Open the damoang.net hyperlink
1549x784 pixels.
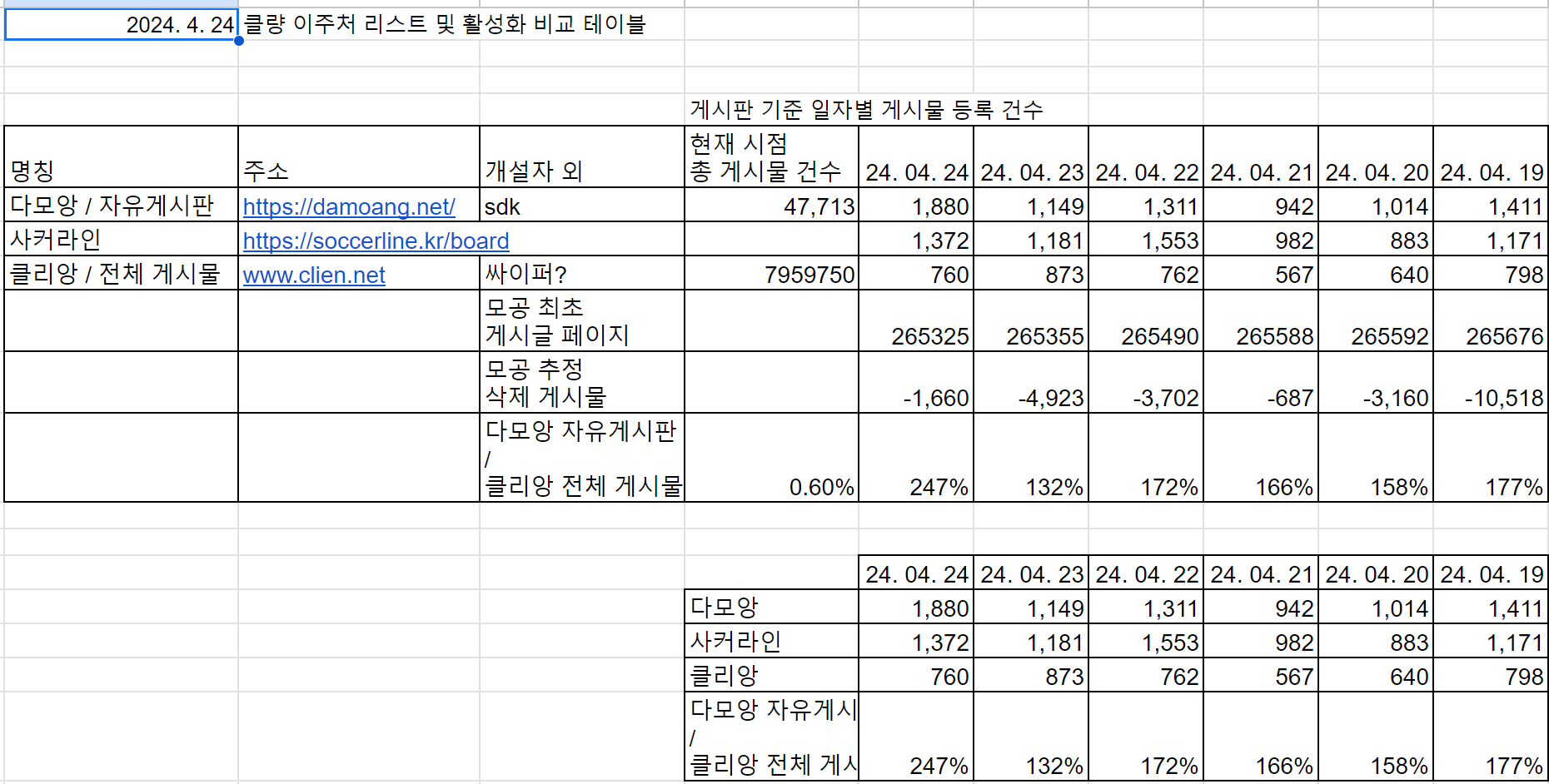(349, 206)
